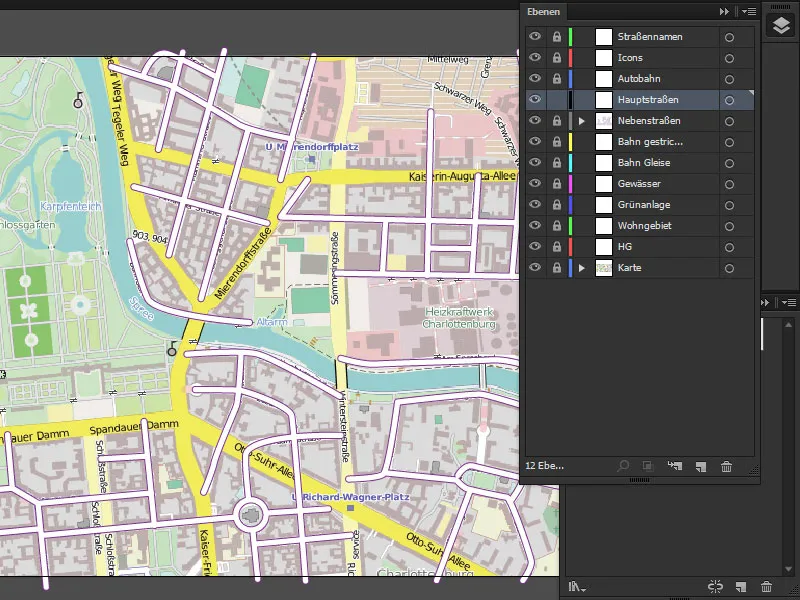Click the lower panel scrollbar down arrow
Viewport: 800px width, 600px height.
click(x=788, y=569)
